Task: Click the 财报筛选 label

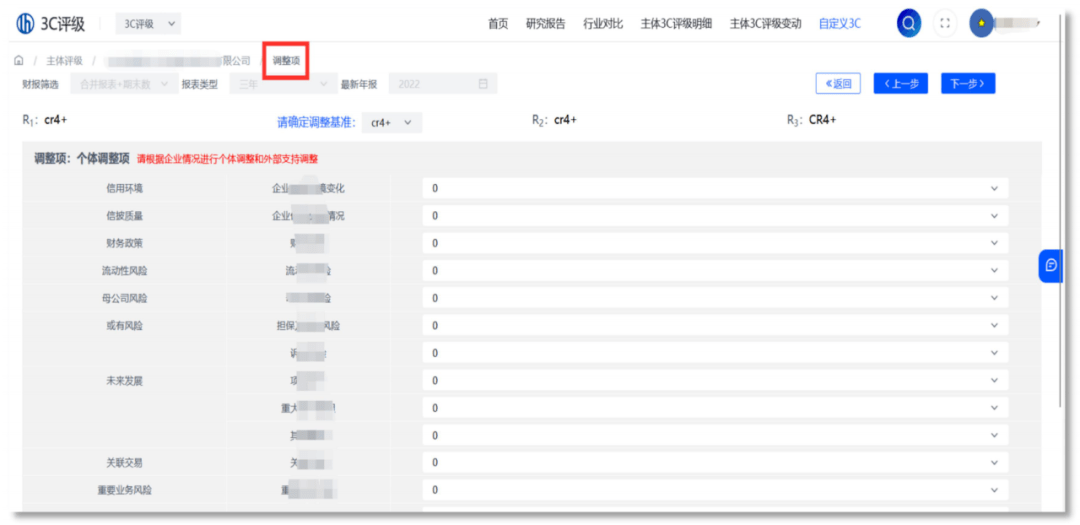Action: pos(40,84)
